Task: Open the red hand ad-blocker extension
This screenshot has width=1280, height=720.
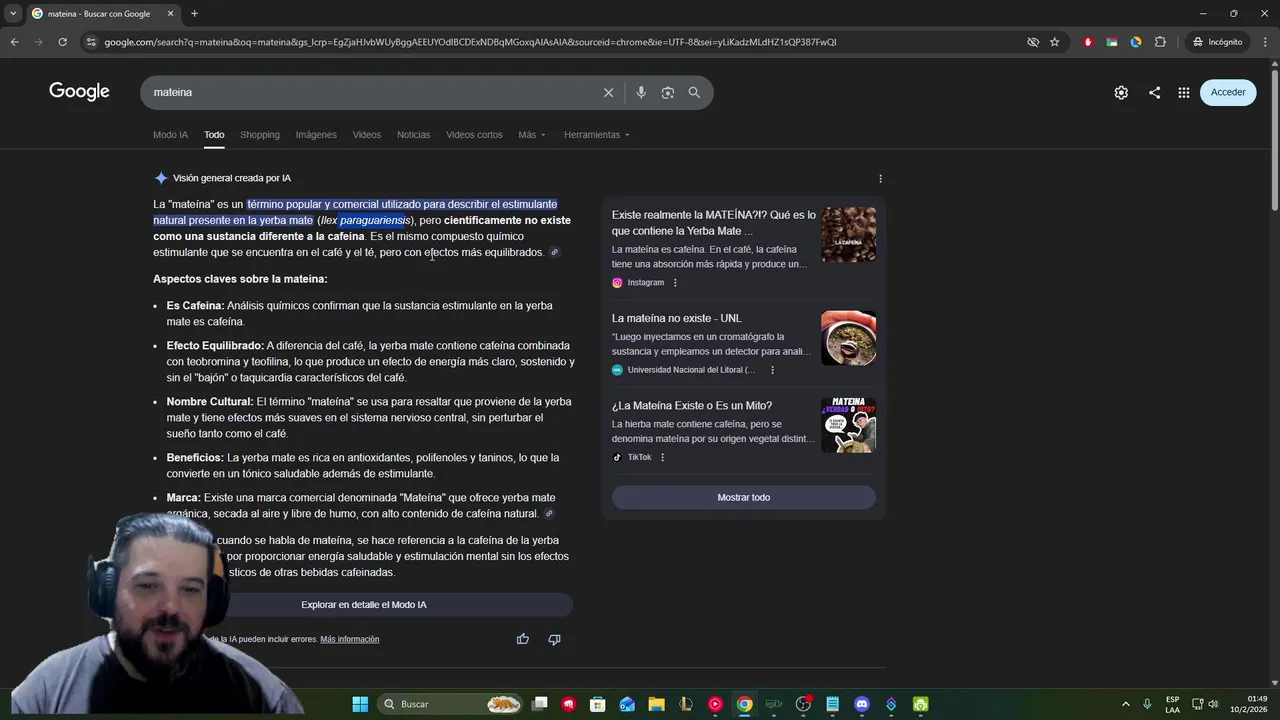Action: click(x=1088, y=42)
